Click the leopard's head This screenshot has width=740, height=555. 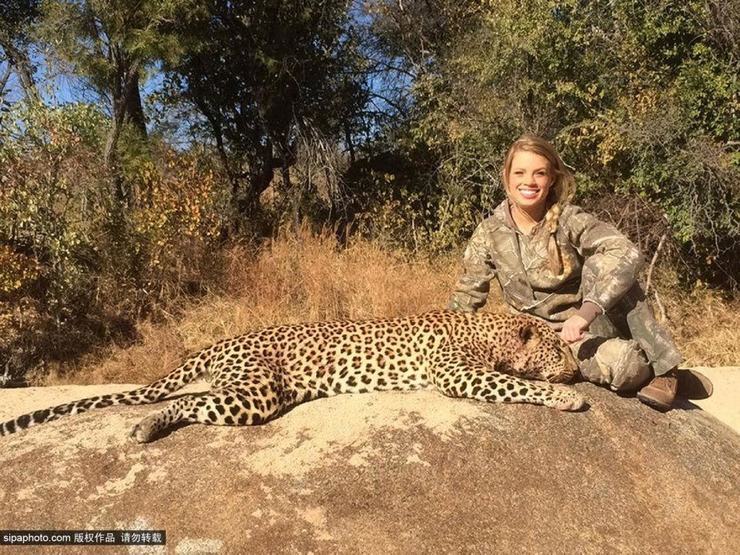536,352
